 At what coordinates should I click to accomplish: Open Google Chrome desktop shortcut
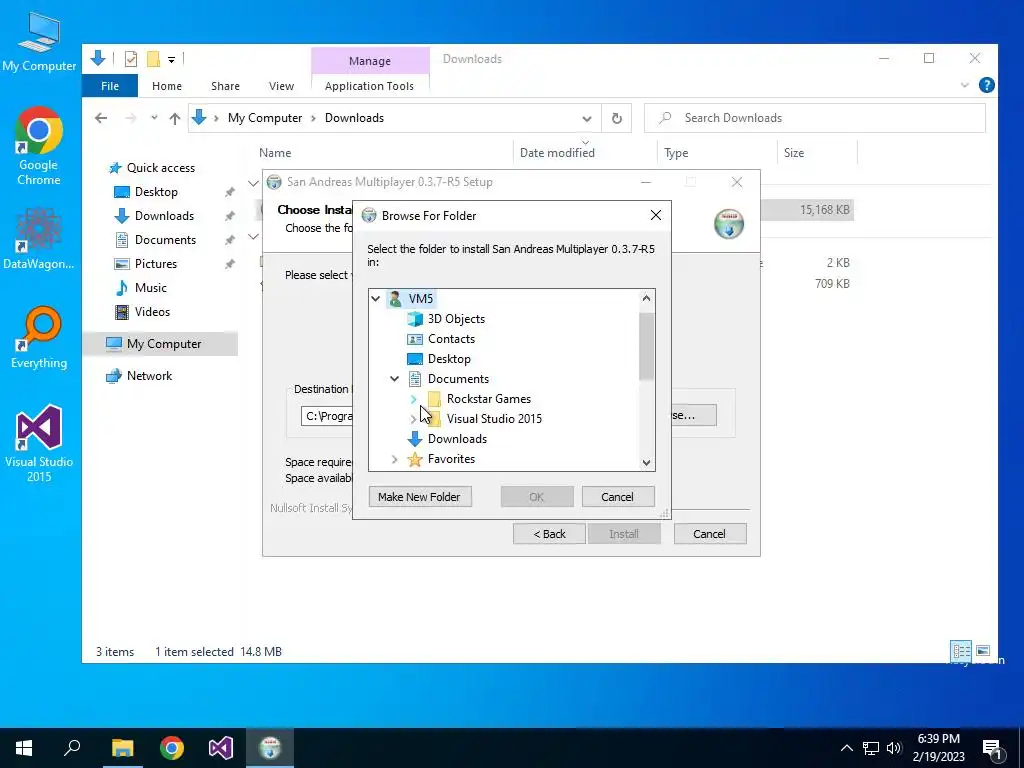(39, 146)
